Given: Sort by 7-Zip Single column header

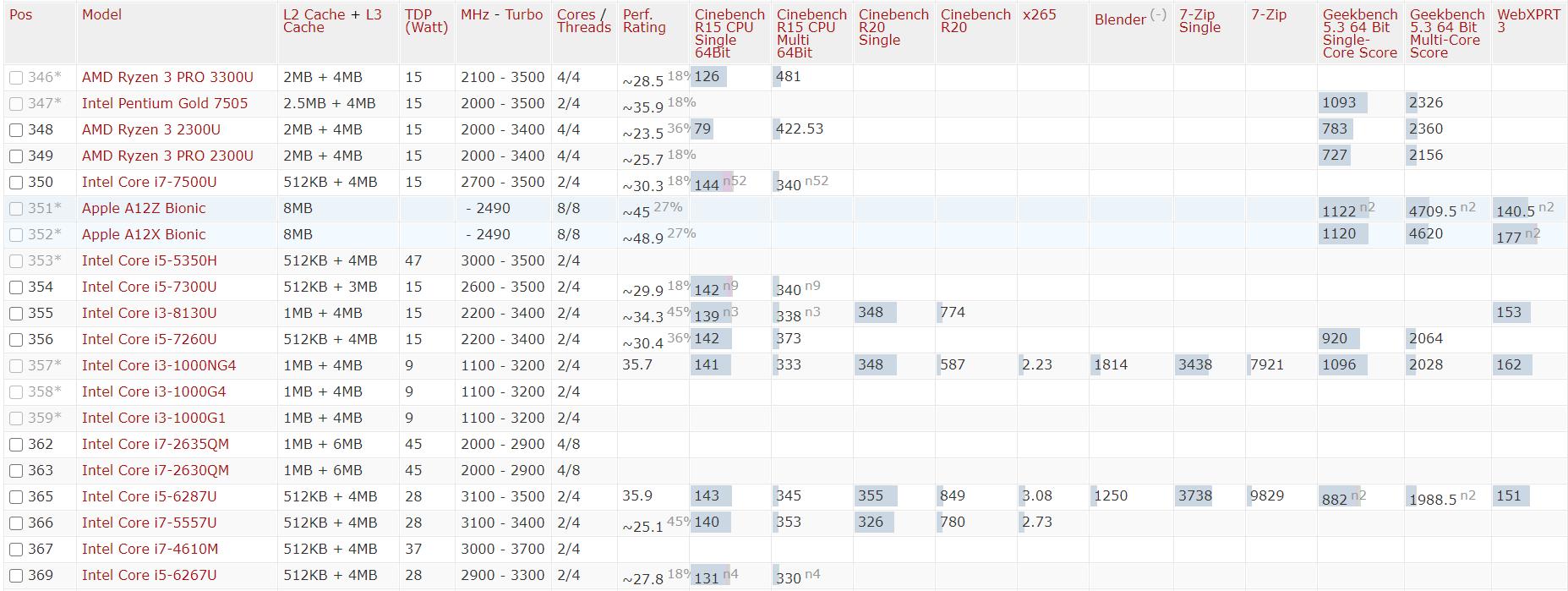Looking at the screenshot, I should [x=1200, y=21].
